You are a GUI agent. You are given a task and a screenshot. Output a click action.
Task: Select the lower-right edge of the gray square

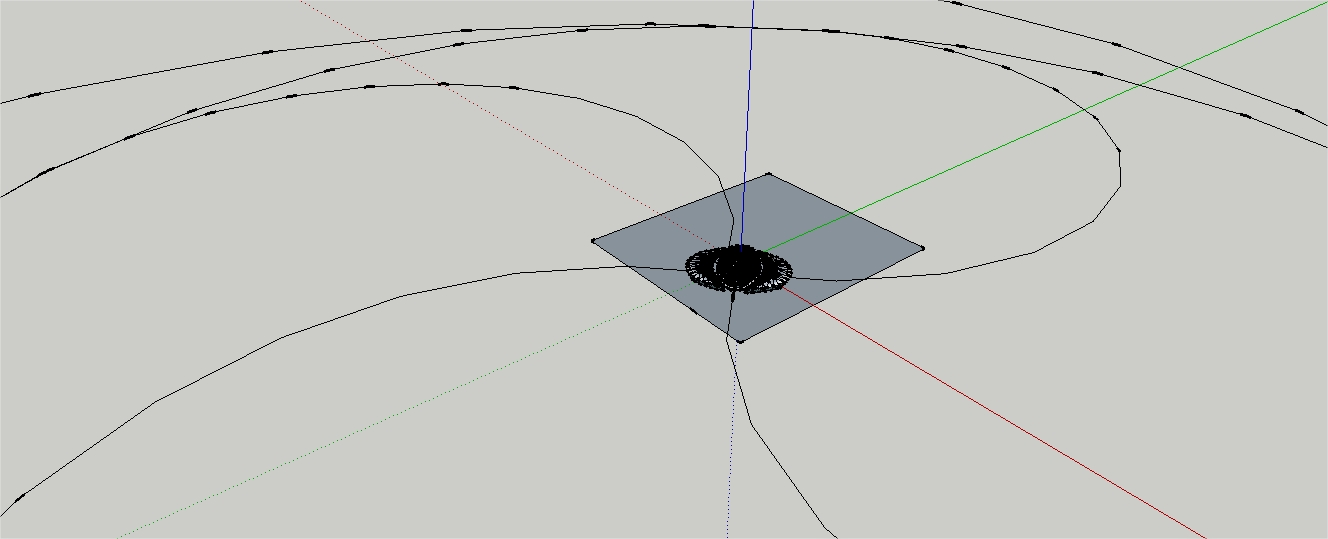[x=830, y=295]
